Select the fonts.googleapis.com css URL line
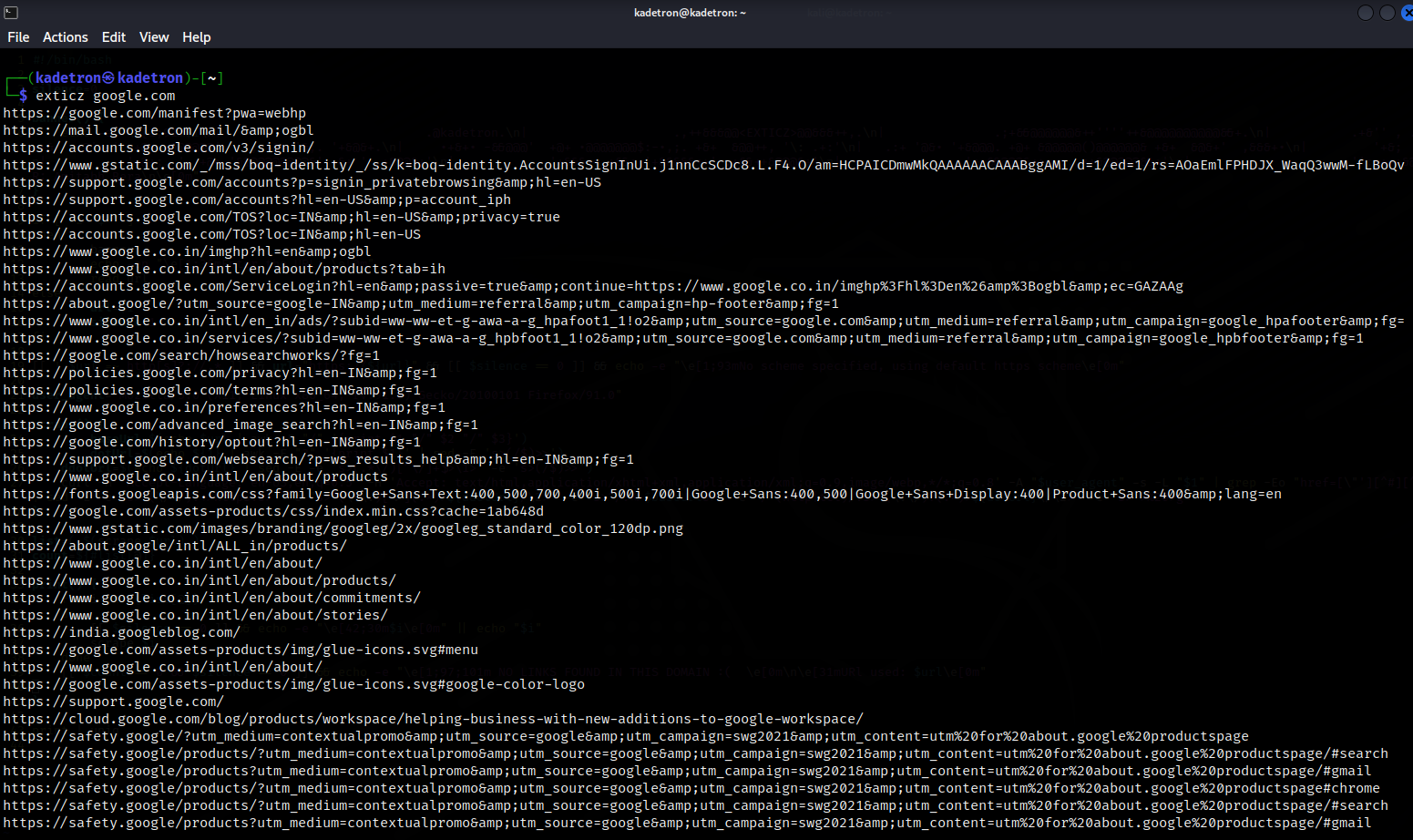The height and width of the screenshot is (840, 1413). click(642, 494)
